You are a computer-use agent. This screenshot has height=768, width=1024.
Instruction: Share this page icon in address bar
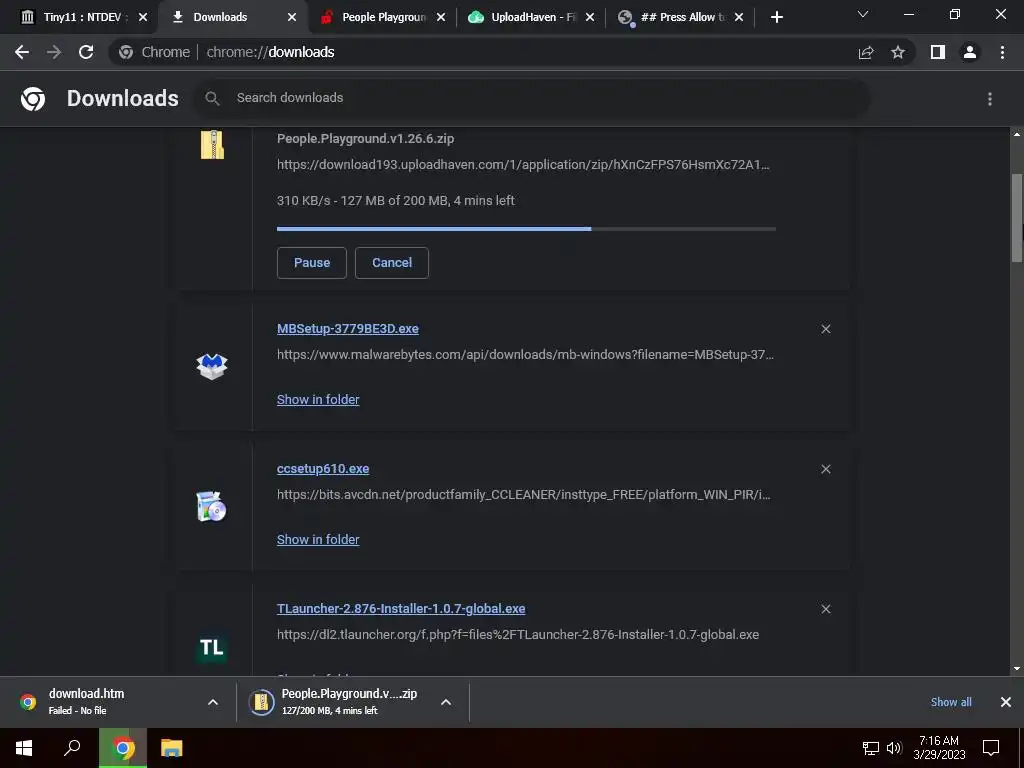click(x=866, y=52)
